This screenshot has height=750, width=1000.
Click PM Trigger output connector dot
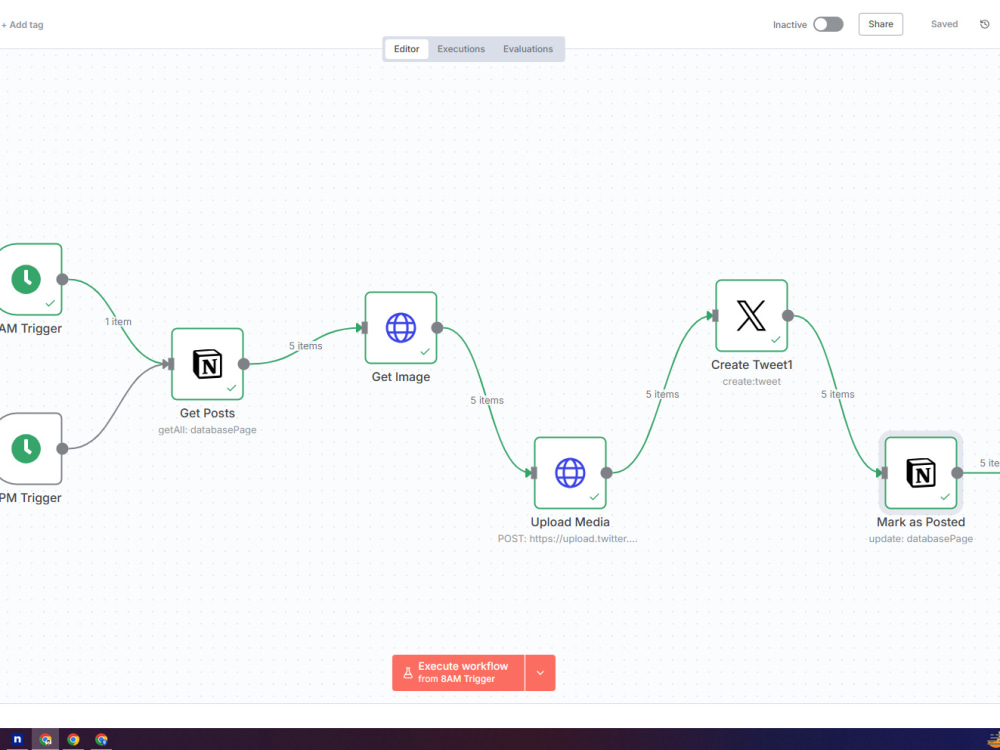[x=62, y=448]
